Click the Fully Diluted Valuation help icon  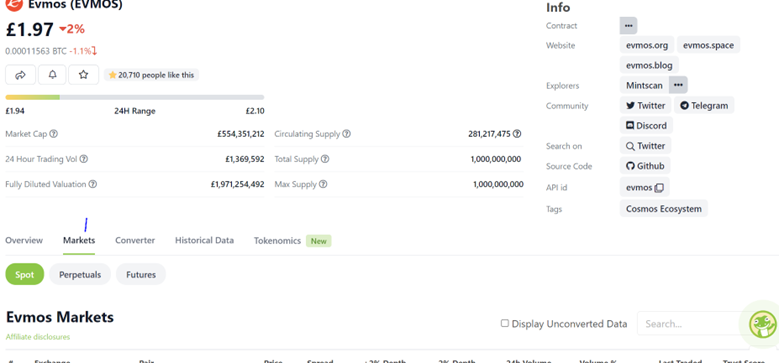(92, 184)
